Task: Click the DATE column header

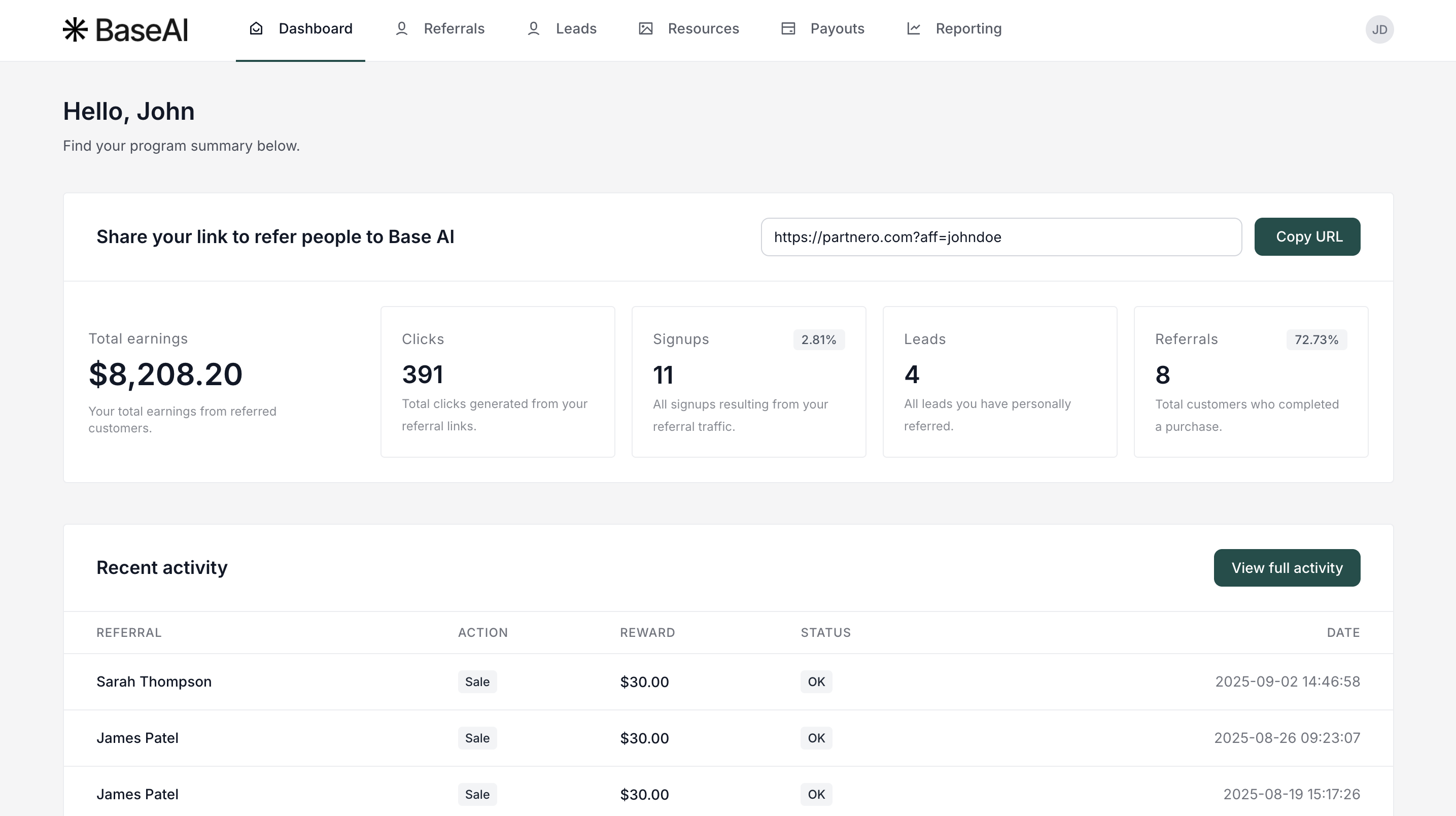Action: click(1343, 633)
